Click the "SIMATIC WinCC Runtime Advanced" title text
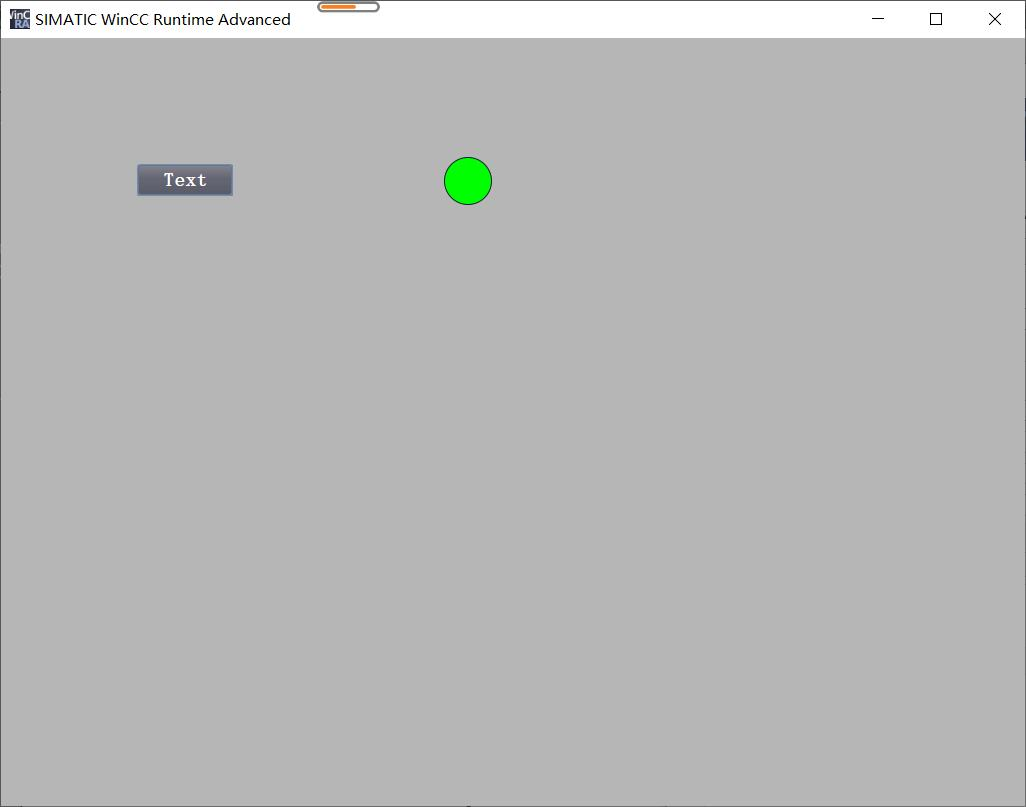This screenshot has height=807, width=1026. [163, 20]
